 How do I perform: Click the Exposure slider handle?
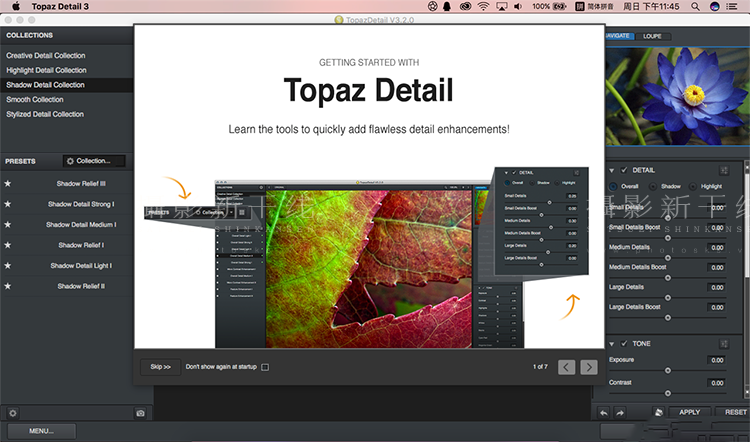click(668, 370)
